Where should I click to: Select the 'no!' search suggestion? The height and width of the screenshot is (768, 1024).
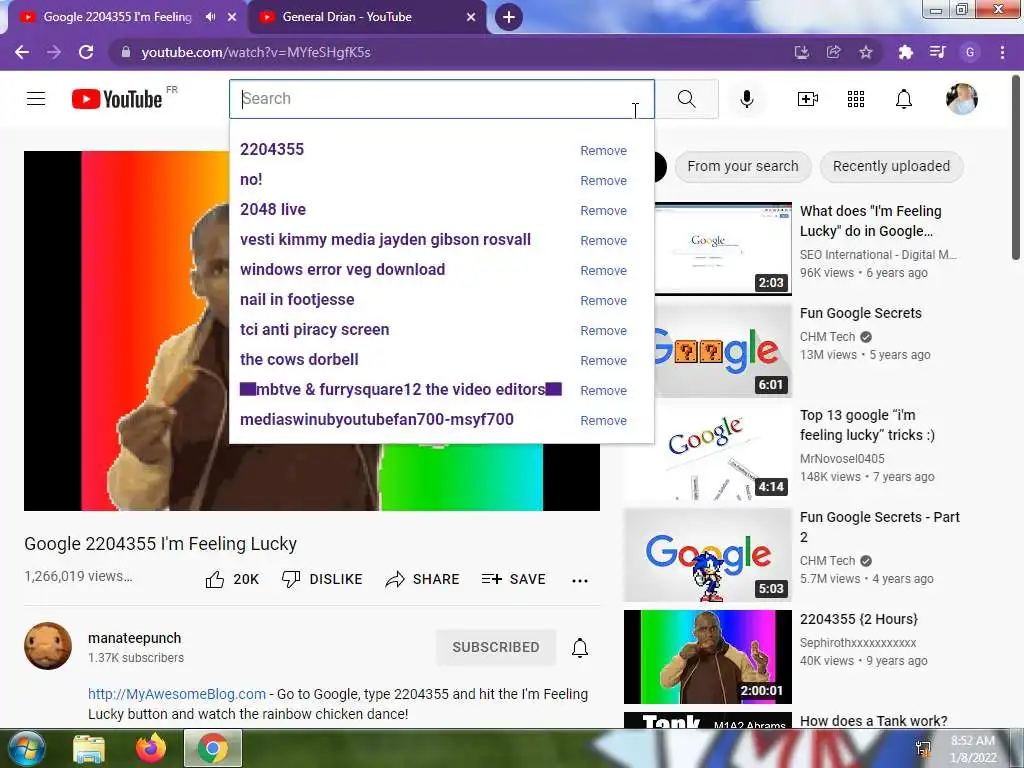pos(251,180)
